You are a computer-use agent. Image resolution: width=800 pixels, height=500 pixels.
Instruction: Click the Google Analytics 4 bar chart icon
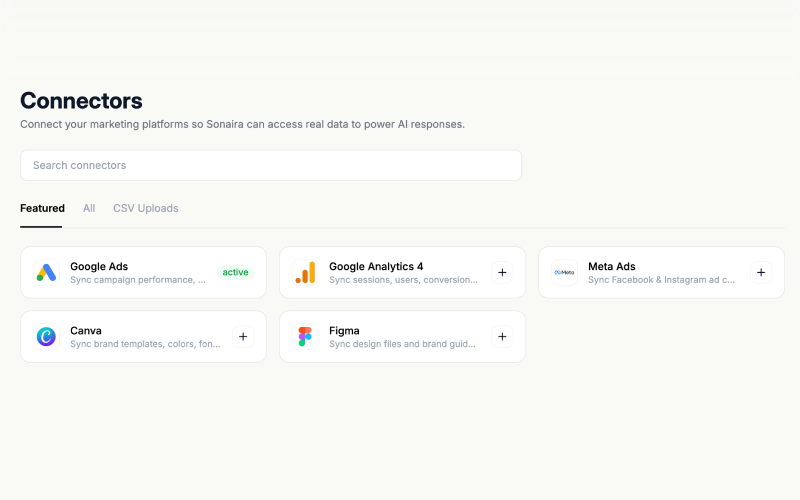(305, 273)
